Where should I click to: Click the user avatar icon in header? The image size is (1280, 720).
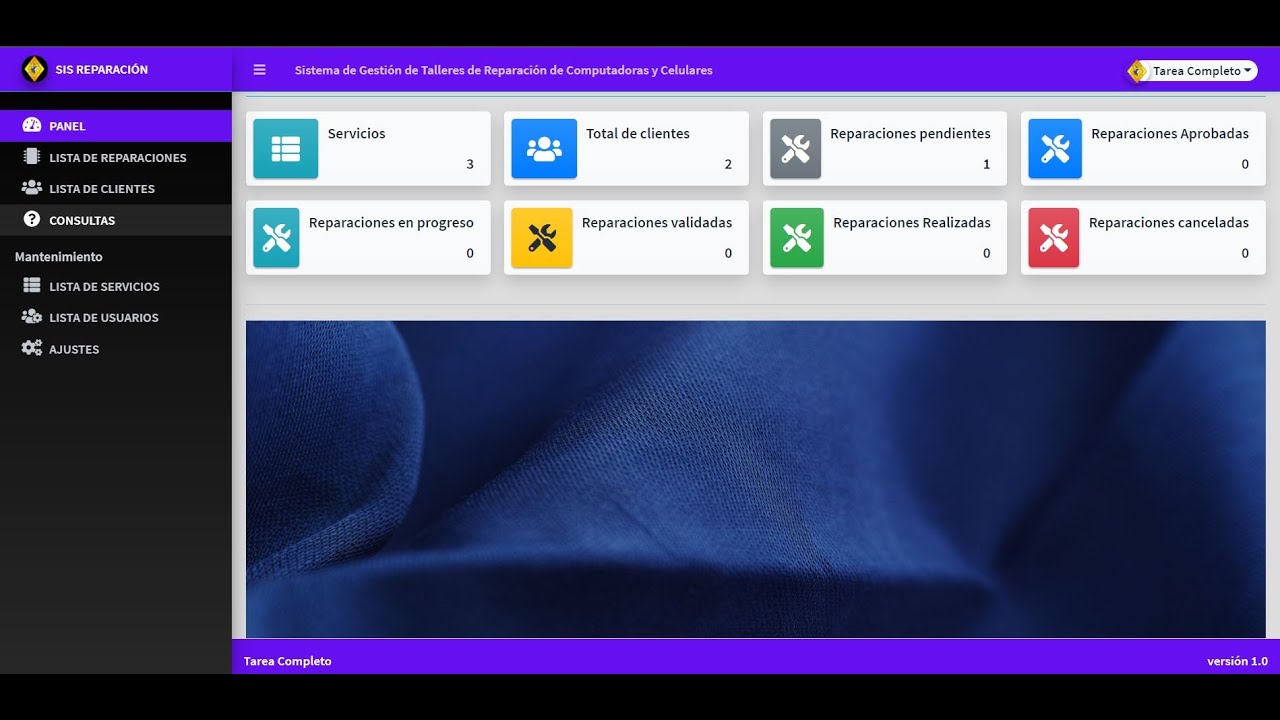tap(1137, 71)
